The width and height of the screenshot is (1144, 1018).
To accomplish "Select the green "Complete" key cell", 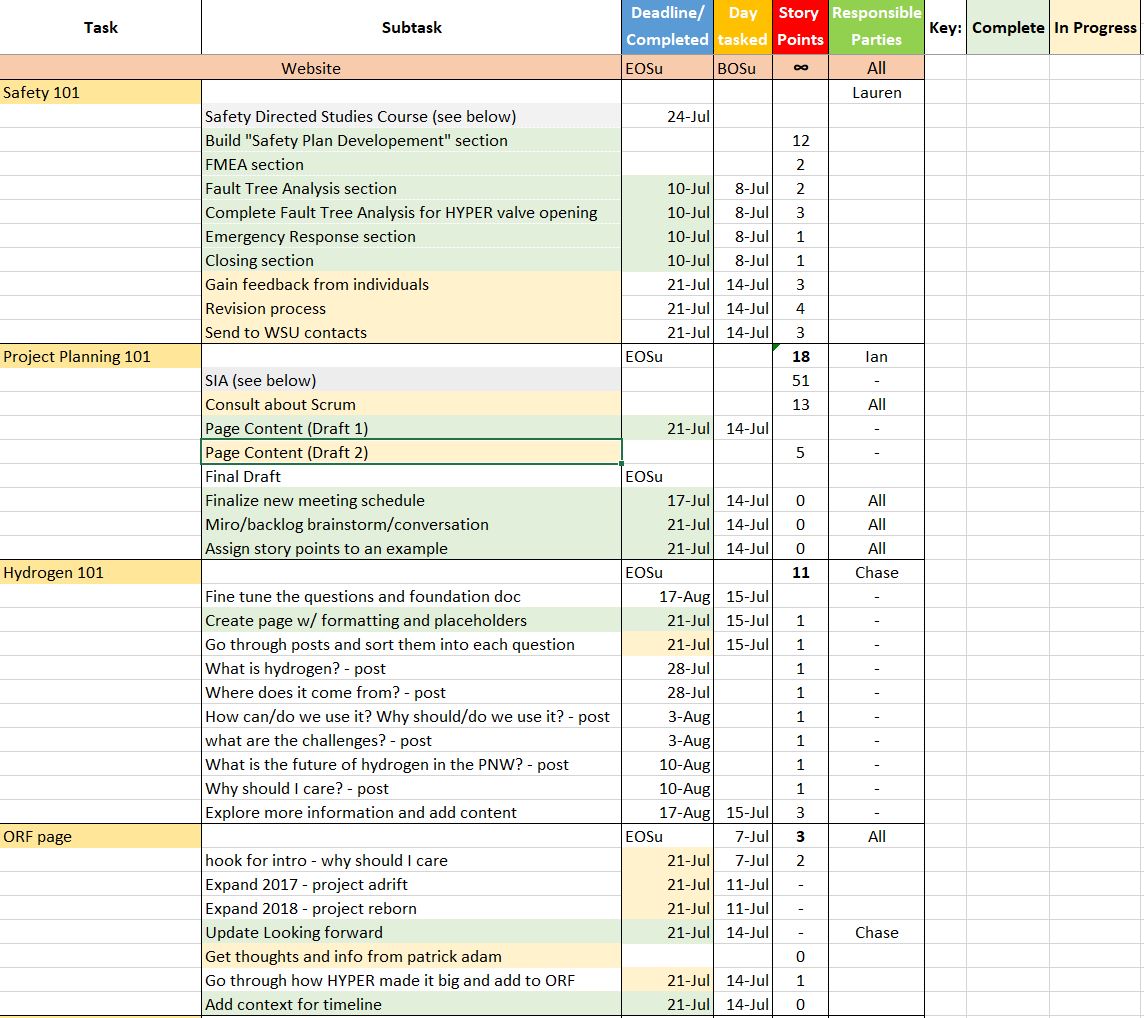I will tap(1007, 28).
